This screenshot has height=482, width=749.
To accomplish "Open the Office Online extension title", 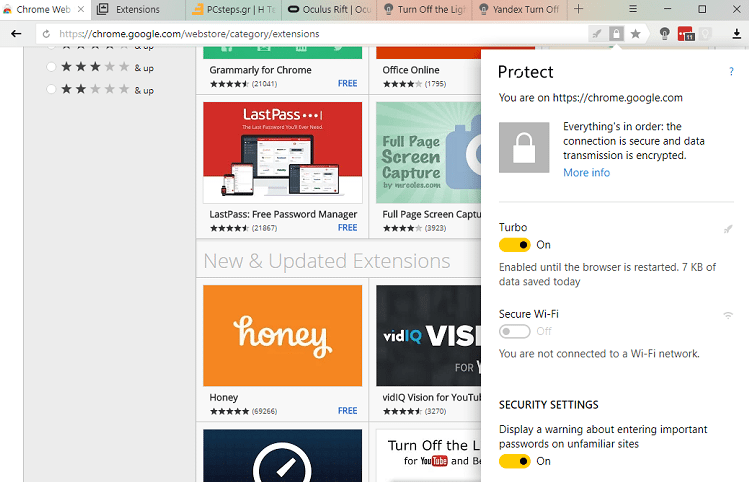I will tap(411, 70).
